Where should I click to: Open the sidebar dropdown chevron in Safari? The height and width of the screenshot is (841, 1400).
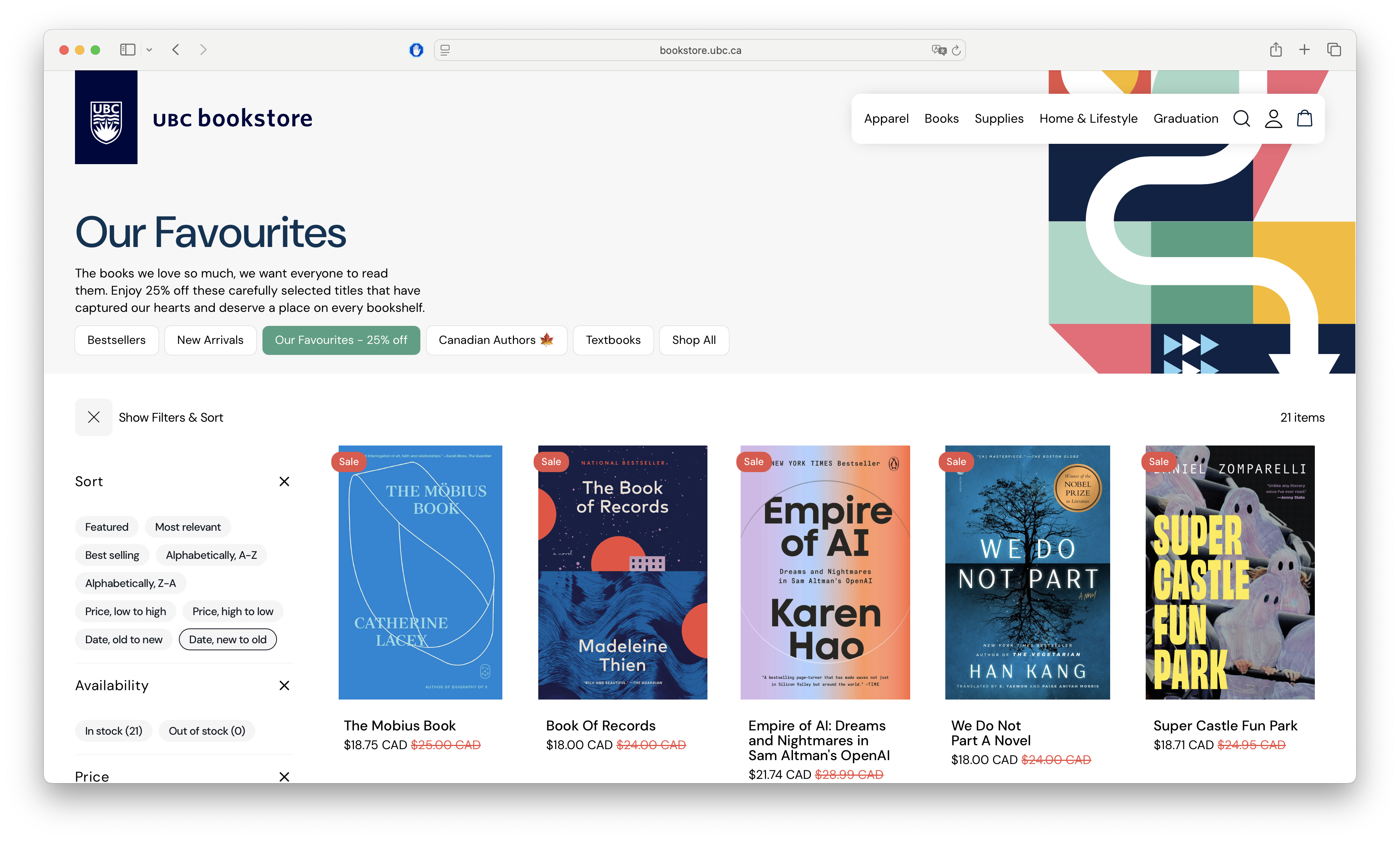click(149, 50)
